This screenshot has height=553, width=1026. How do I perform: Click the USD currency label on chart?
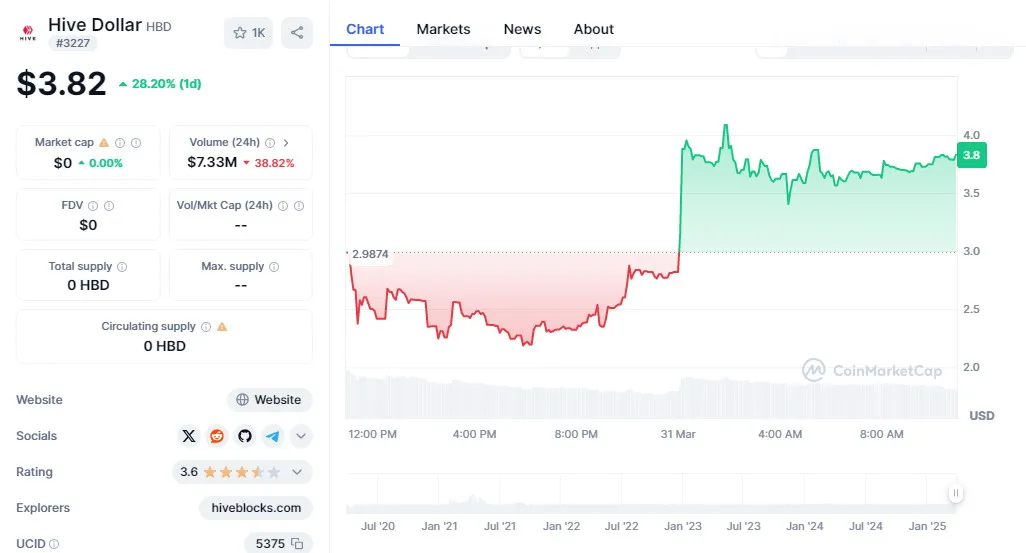point(982,416)
